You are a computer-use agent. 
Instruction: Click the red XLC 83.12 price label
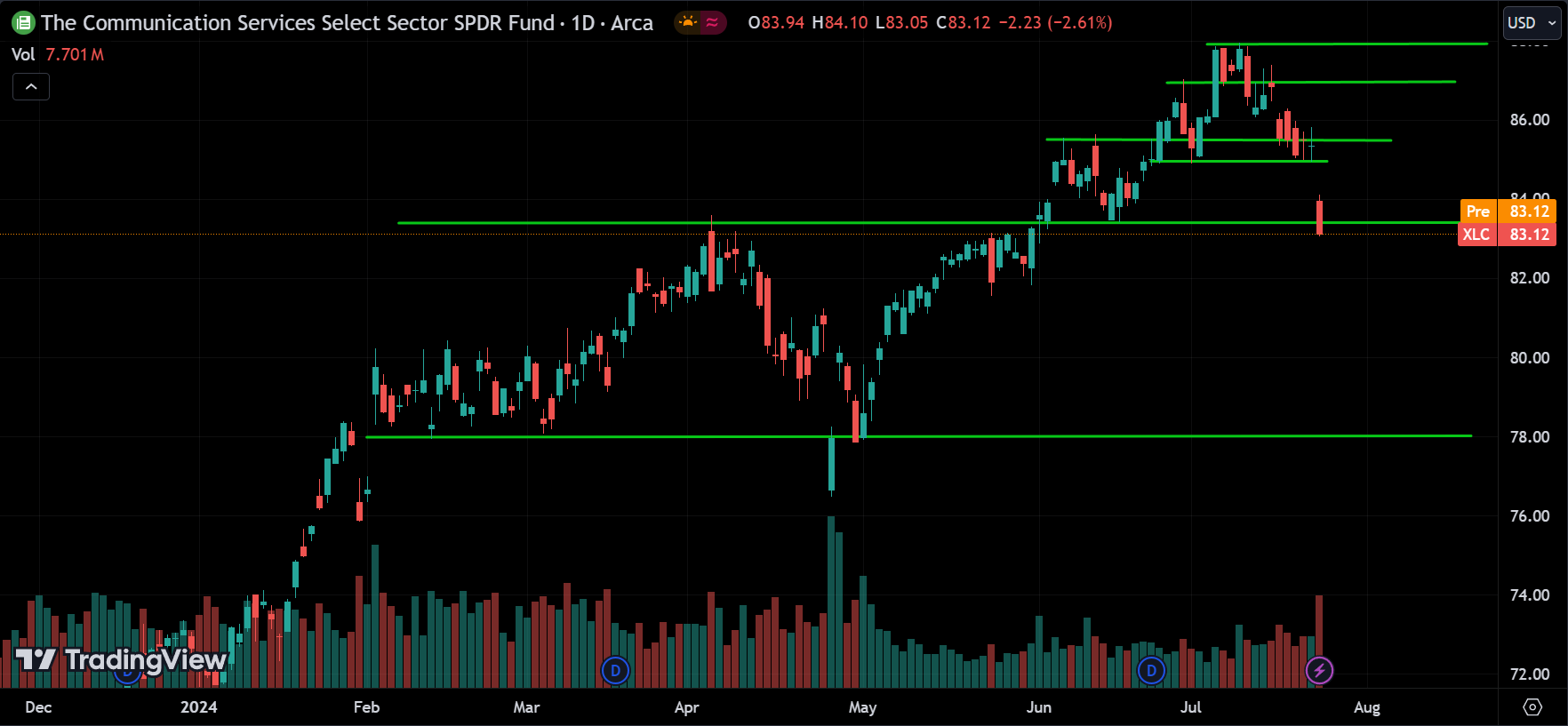click(x=1508, y=235)
